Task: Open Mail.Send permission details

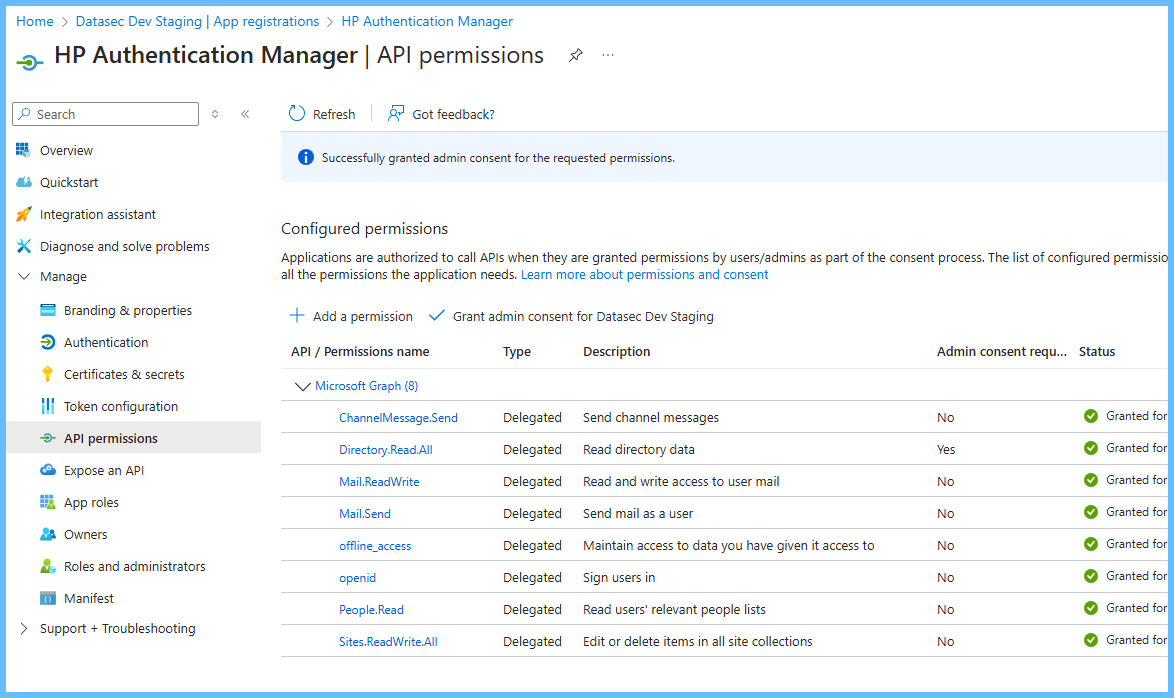Action: point(365,514)
